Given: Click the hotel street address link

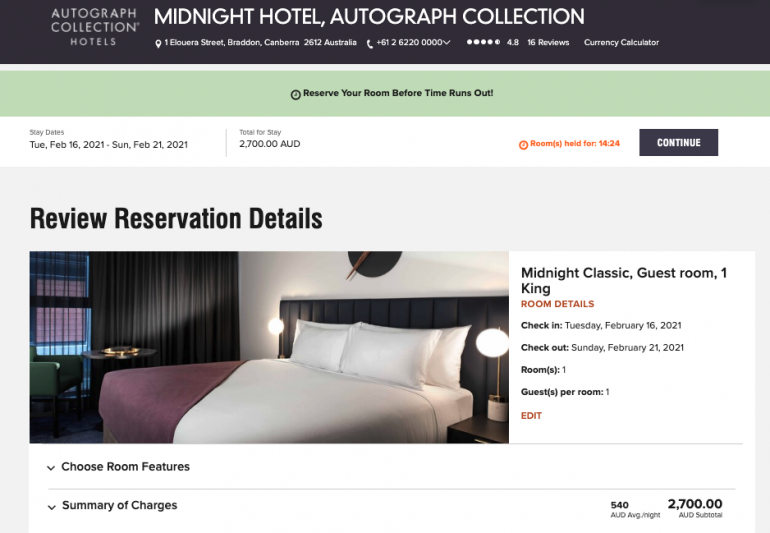Looking at the screenshot, I should pos(260,43).
